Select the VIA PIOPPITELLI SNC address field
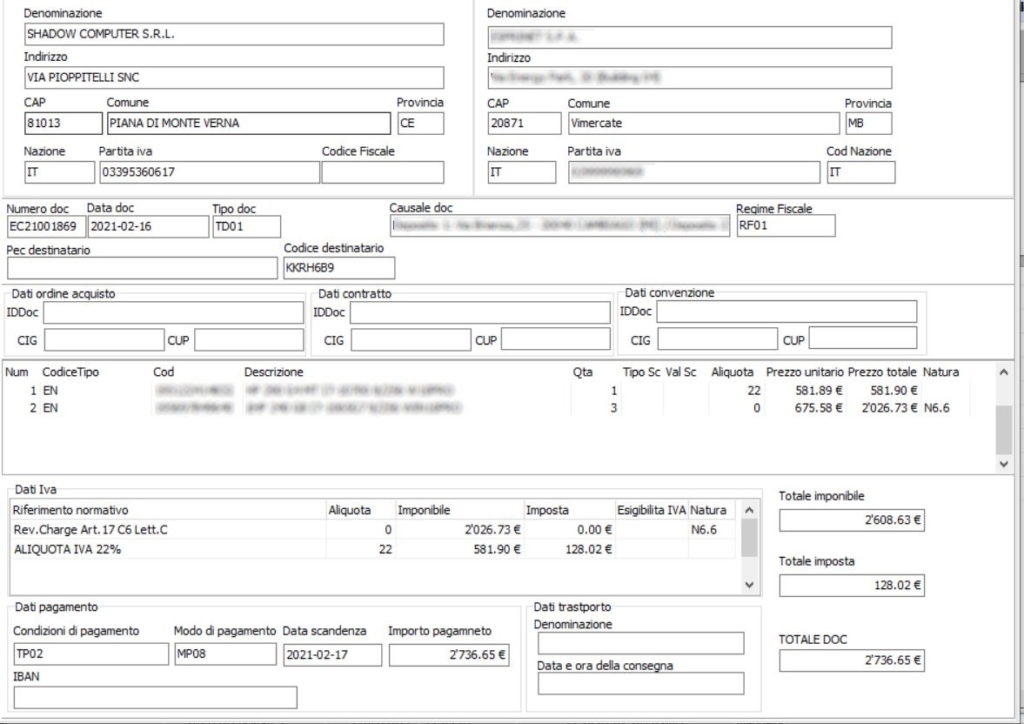The width and height of the screenshot is (1024, 724). (234, 77)
